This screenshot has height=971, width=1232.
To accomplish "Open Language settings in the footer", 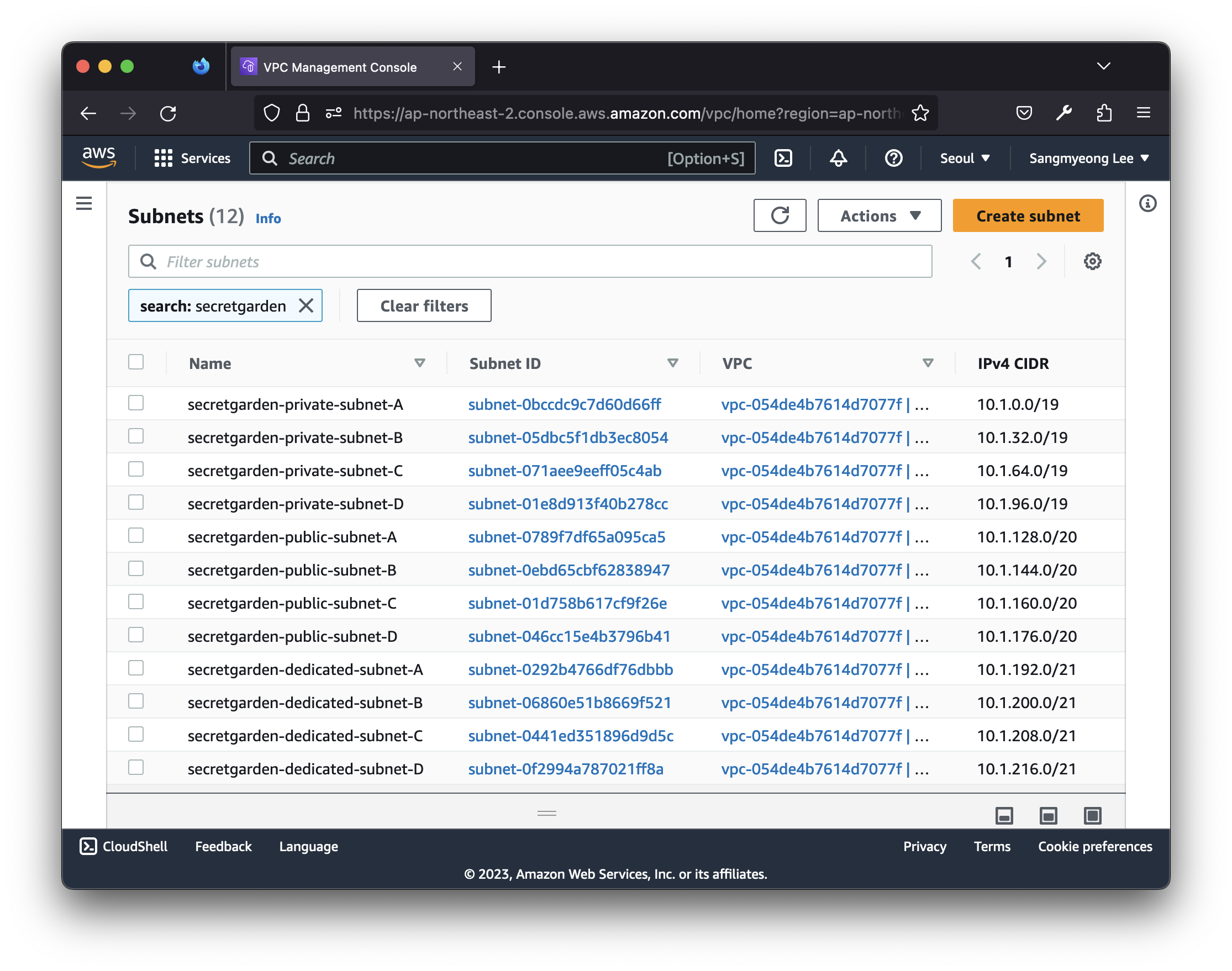I will pyautogui.click(x=308, y=847).
